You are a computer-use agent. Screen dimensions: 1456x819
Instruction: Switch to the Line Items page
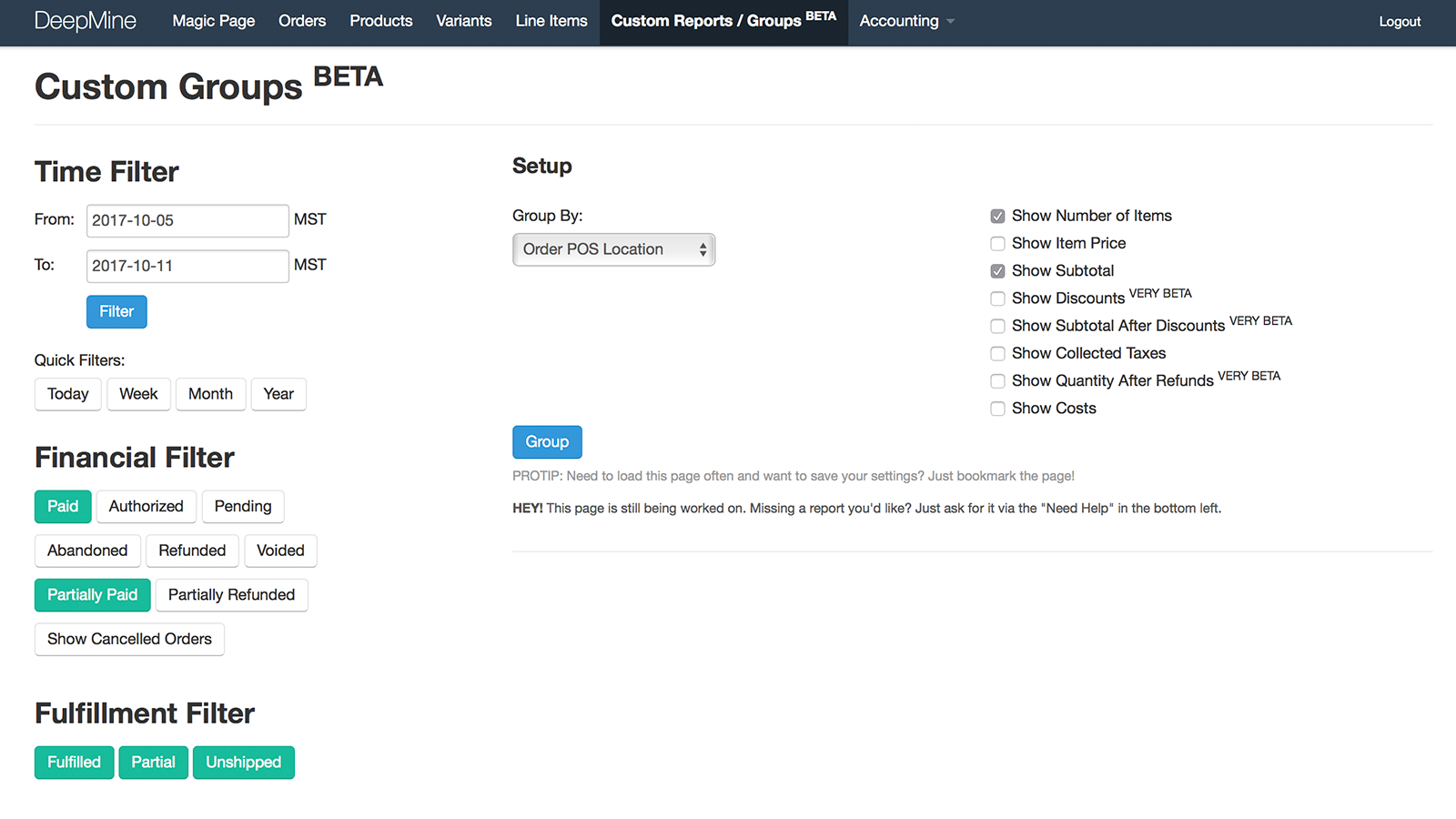coord(551,21)
